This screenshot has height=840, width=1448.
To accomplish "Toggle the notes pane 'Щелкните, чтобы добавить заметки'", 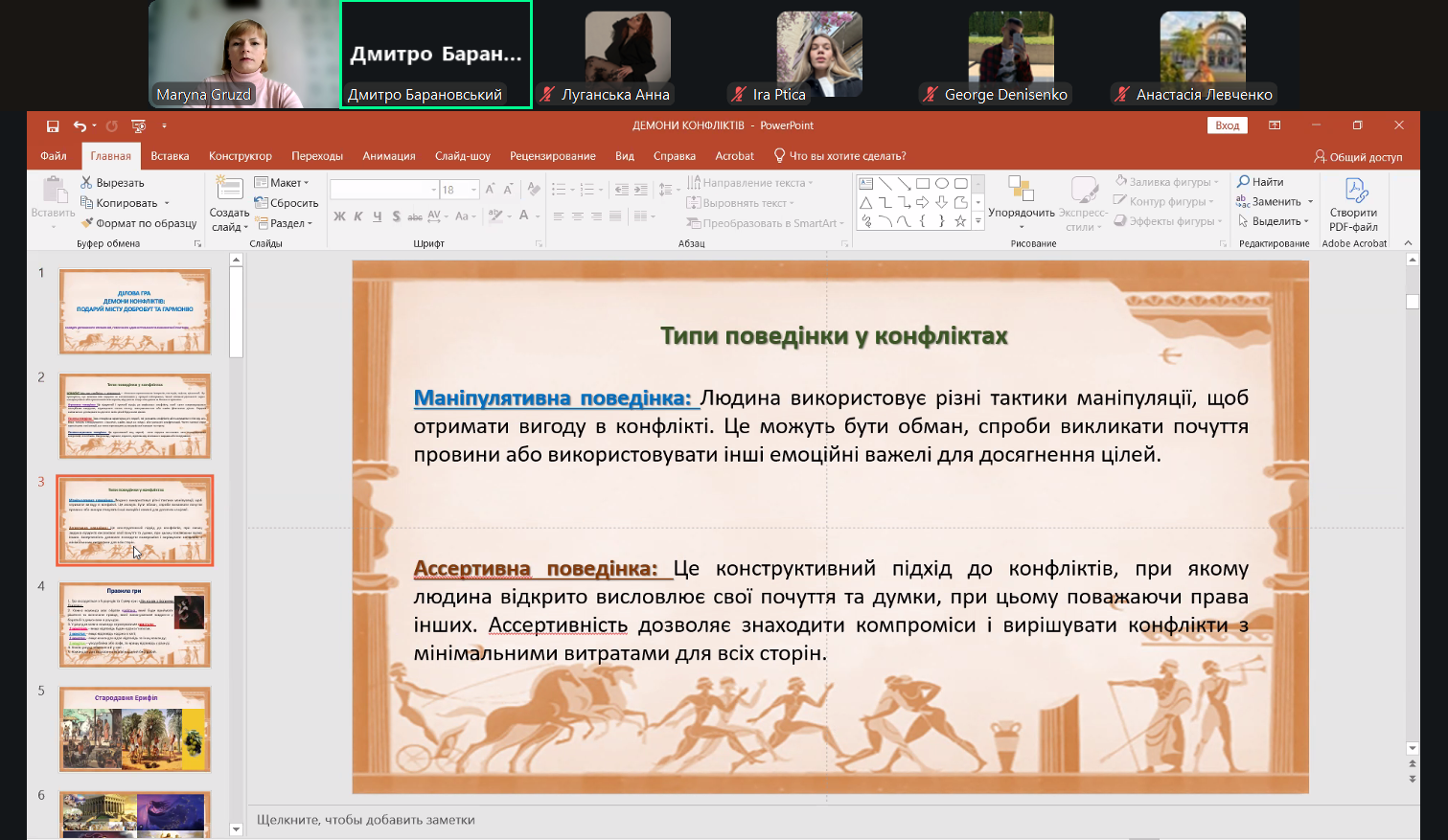I will pyautogui.click(x=366, y=820).
